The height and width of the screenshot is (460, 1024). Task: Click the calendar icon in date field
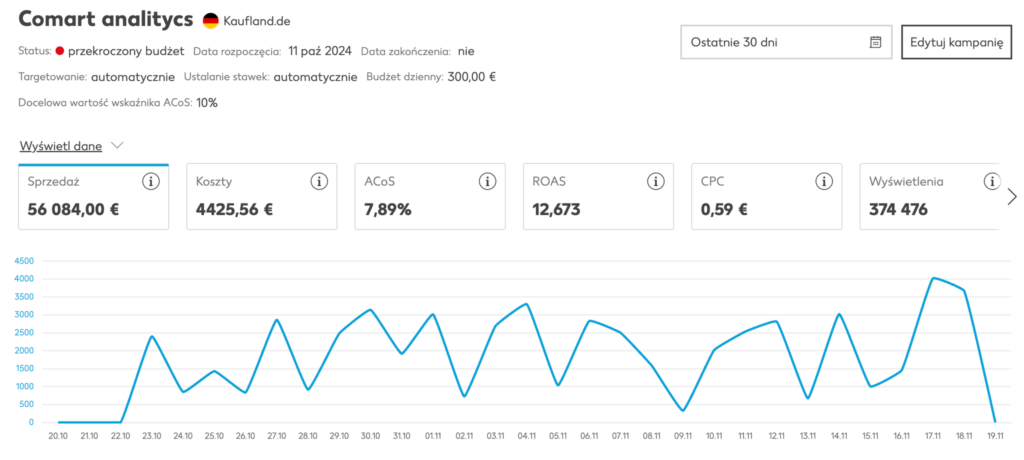click(x=876, y=42)
